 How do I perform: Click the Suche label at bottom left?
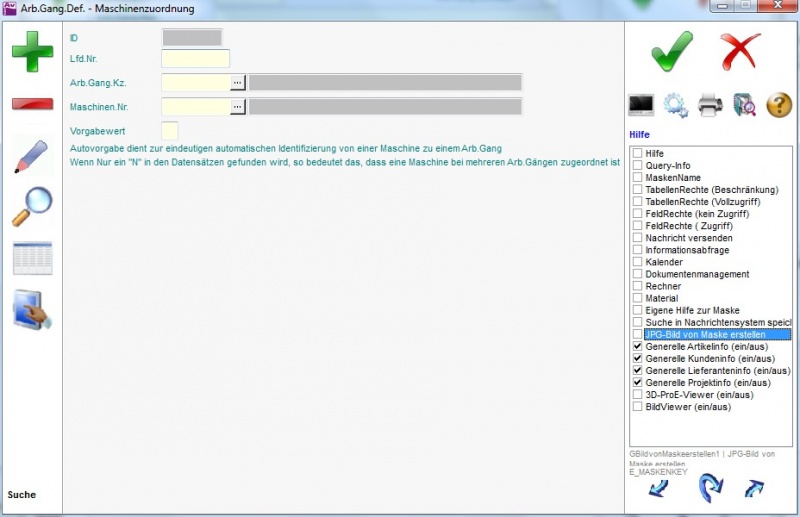click(22, 495)
